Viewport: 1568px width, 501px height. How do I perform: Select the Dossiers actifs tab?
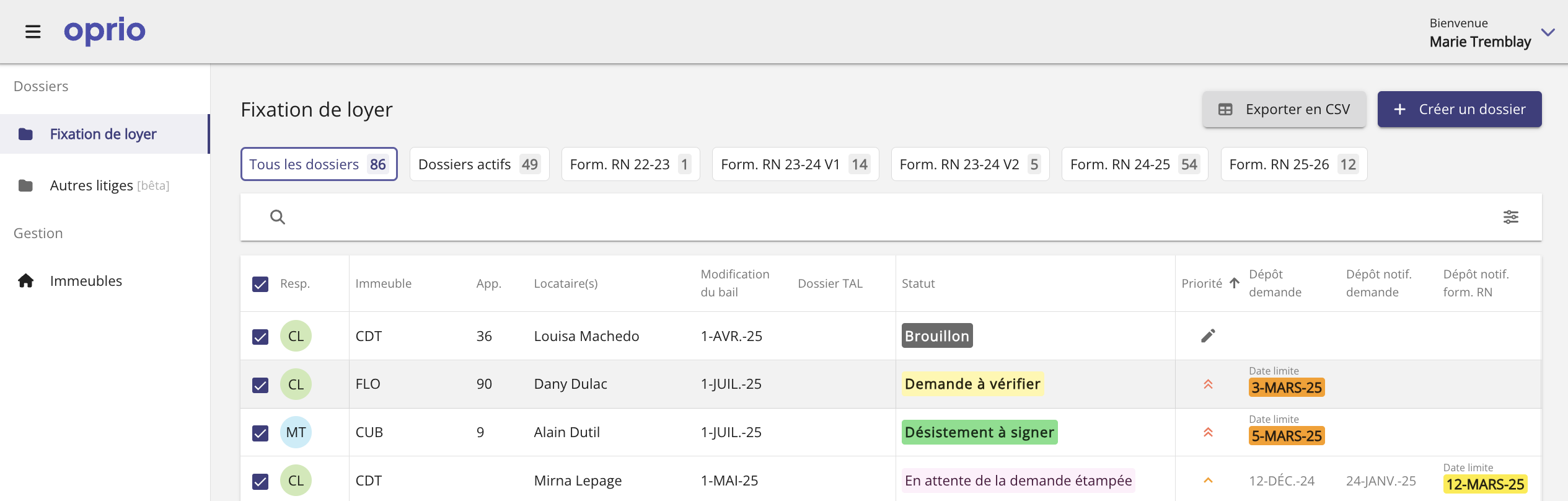479,164
